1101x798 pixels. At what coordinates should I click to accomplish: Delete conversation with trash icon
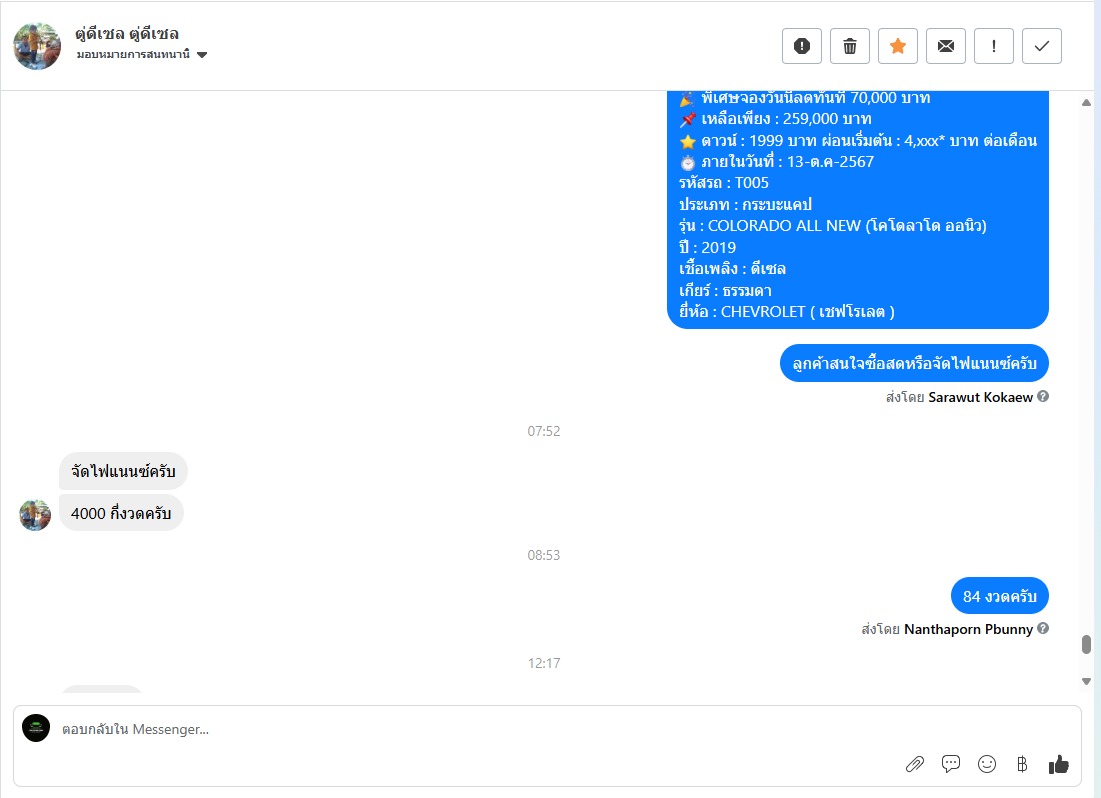850,46
